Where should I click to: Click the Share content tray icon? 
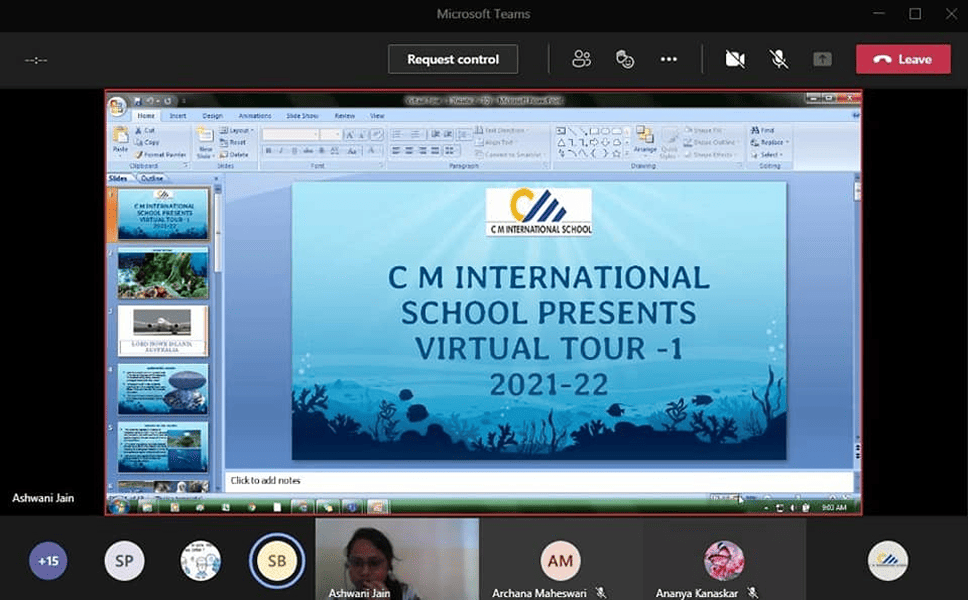click(822, 59)
